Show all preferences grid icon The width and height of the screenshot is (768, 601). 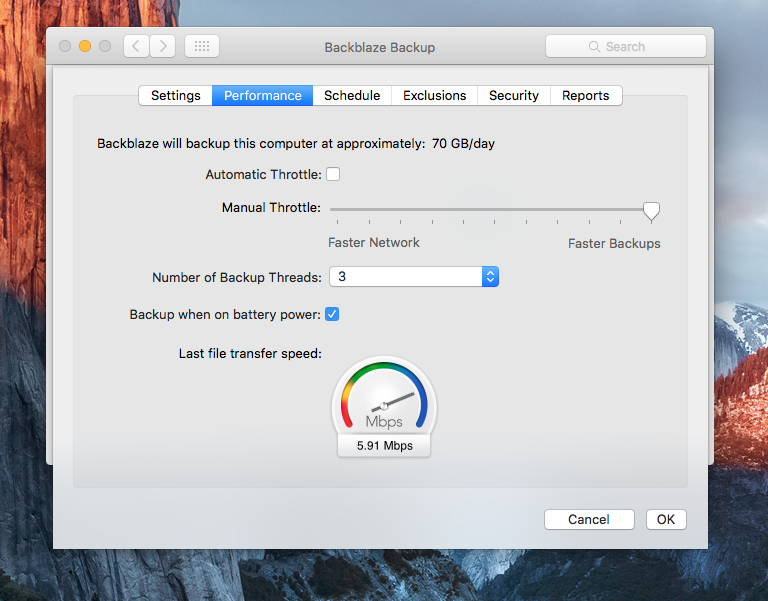click(x=202, y=47)
